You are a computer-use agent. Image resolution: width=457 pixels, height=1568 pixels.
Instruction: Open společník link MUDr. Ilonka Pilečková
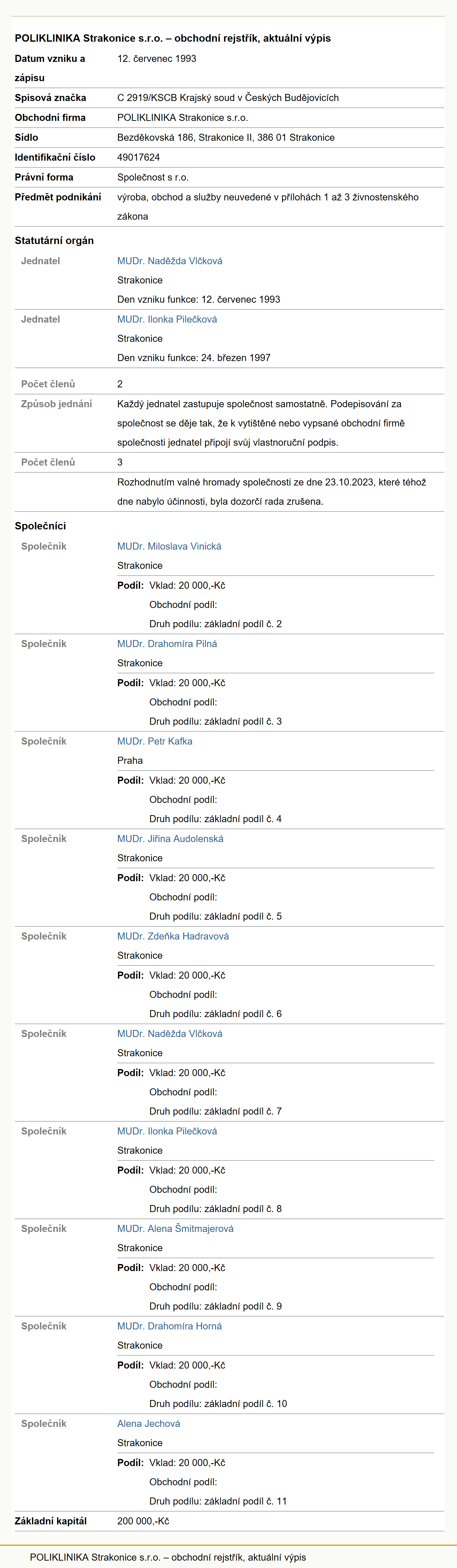pos(167,1130)
